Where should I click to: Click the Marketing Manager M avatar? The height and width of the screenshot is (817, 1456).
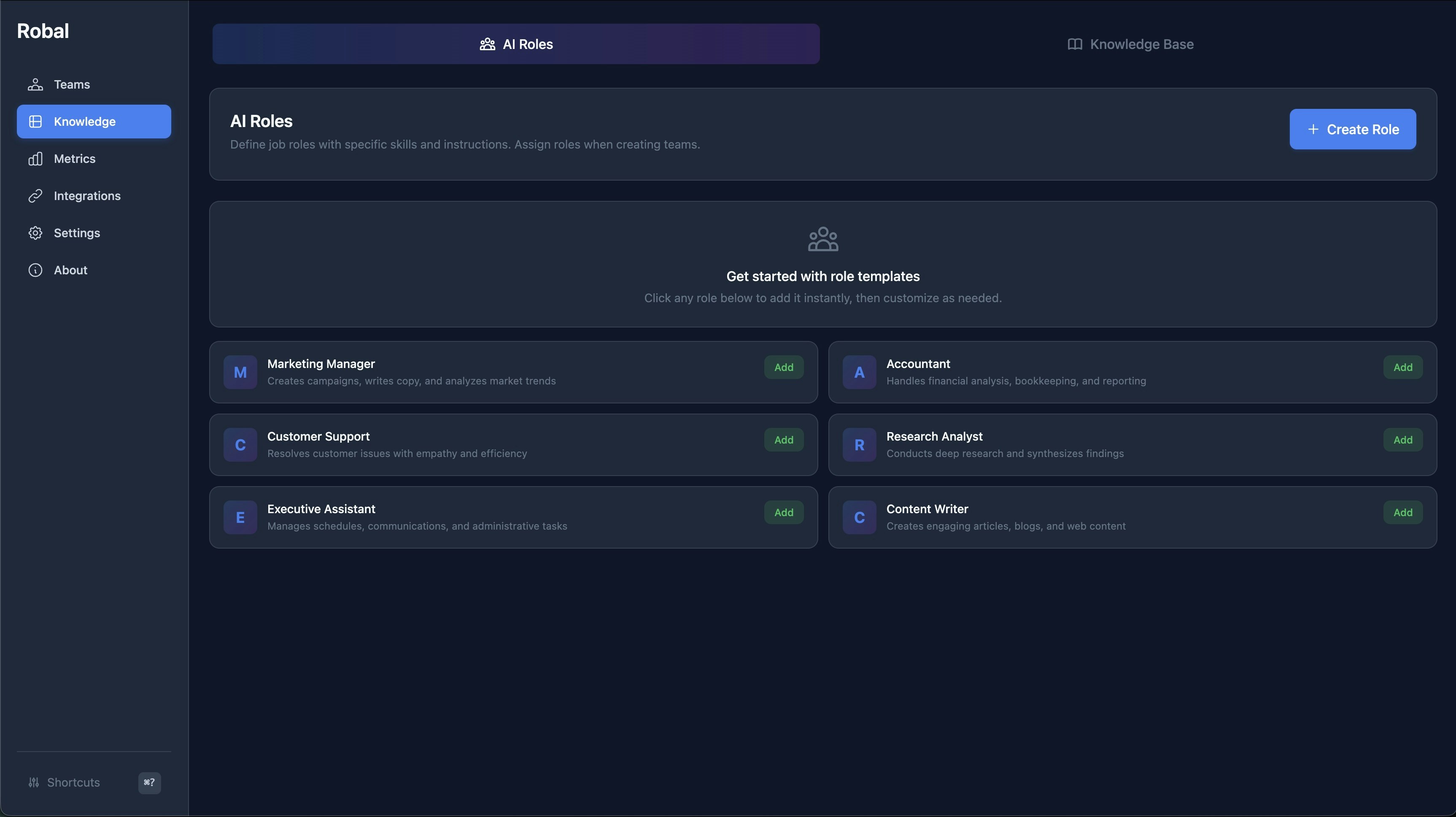[240, 372]
